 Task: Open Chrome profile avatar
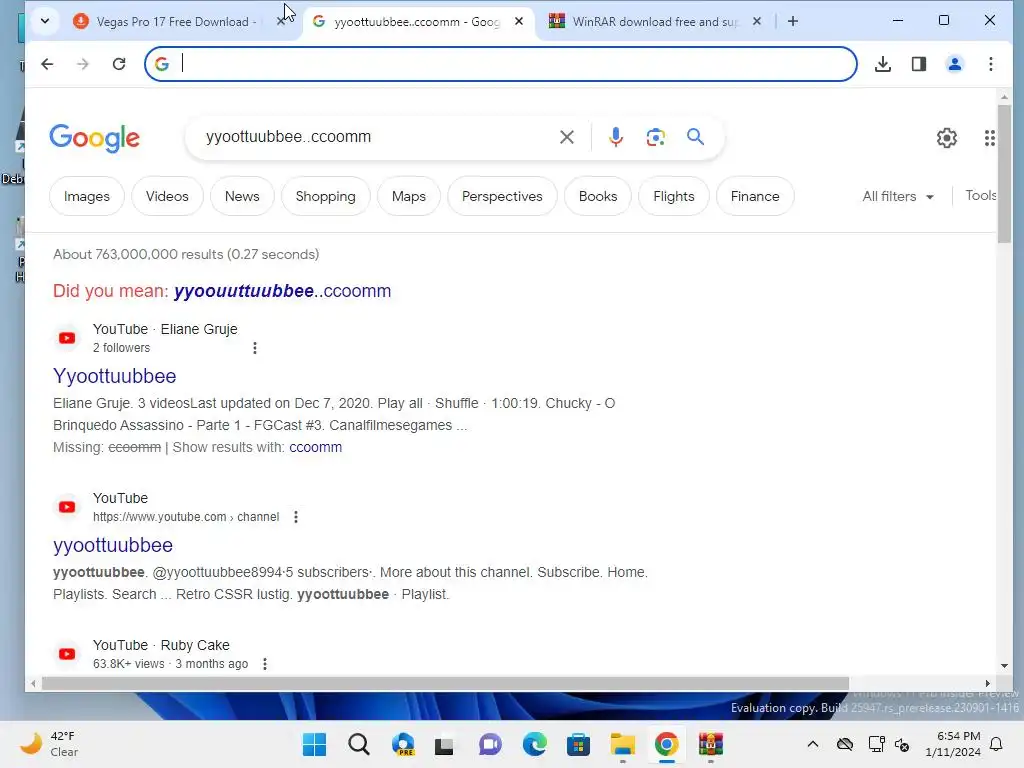955,64
